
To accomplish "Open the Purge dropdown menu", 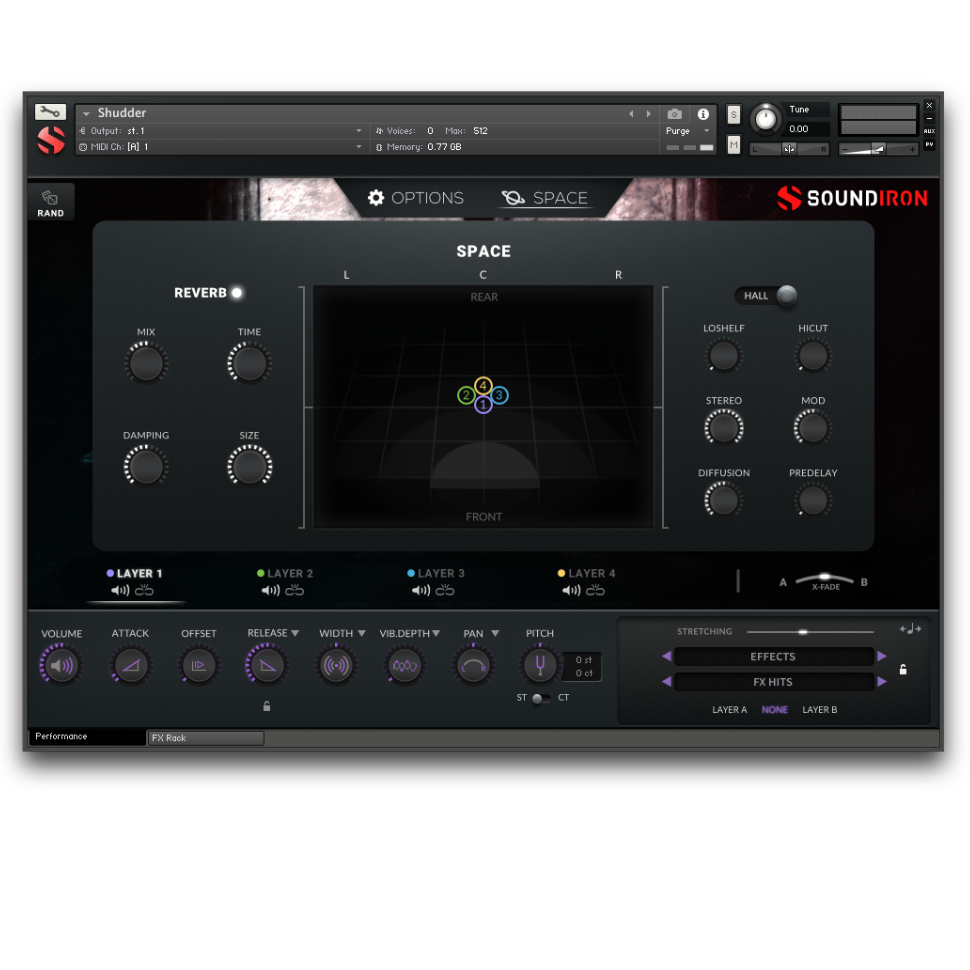I will pyautogui.click(x=706, y=131).
